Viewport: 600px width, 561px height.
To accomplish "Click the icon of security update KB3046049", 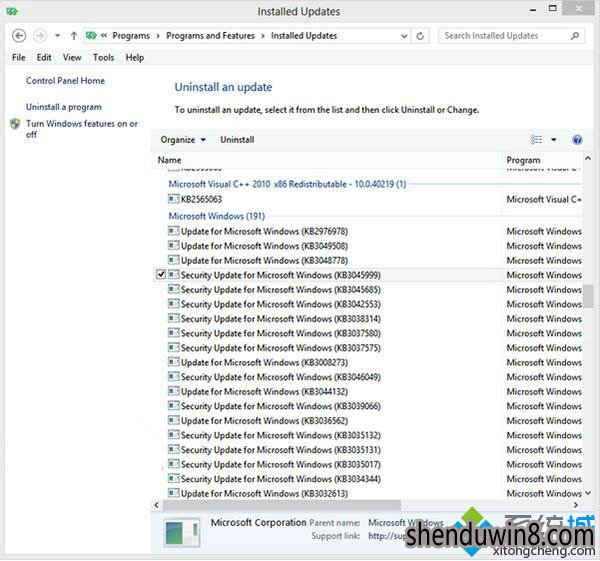I will [x=174, y=377].
